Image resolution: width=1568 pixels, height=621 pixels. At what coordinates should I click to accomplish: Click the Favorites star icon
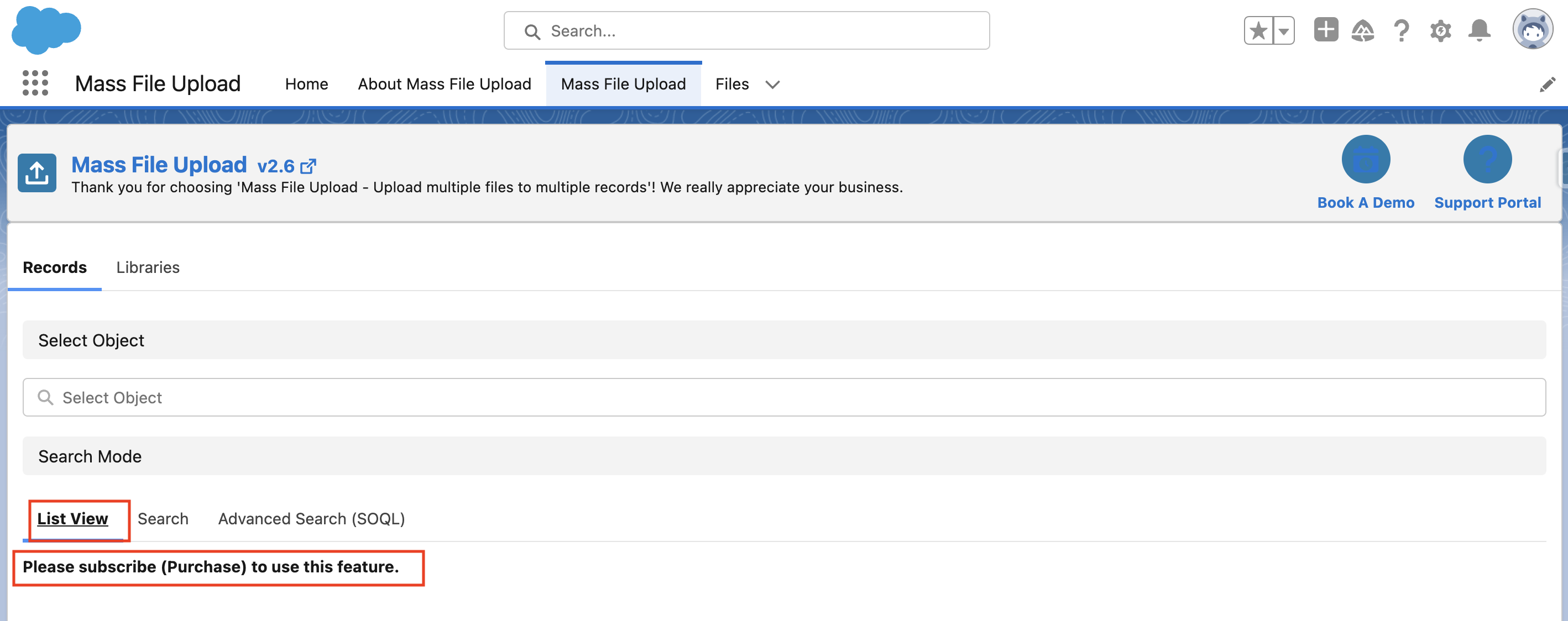point(1258,31)
